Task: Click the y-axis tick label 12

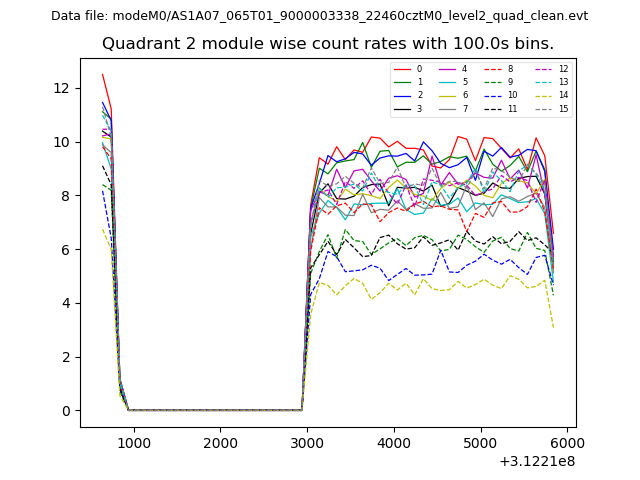Action: click(x=63, y=88)
